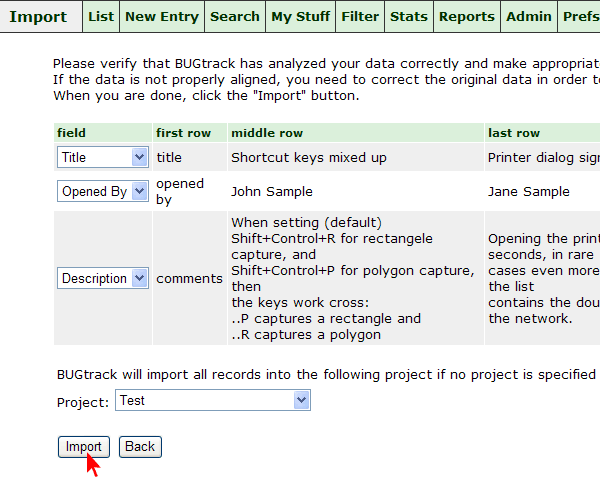This screenshot has width=600, height=485.
Task: Click the 'Shortcut keys mixed up' cell
Action: point(309,157)
